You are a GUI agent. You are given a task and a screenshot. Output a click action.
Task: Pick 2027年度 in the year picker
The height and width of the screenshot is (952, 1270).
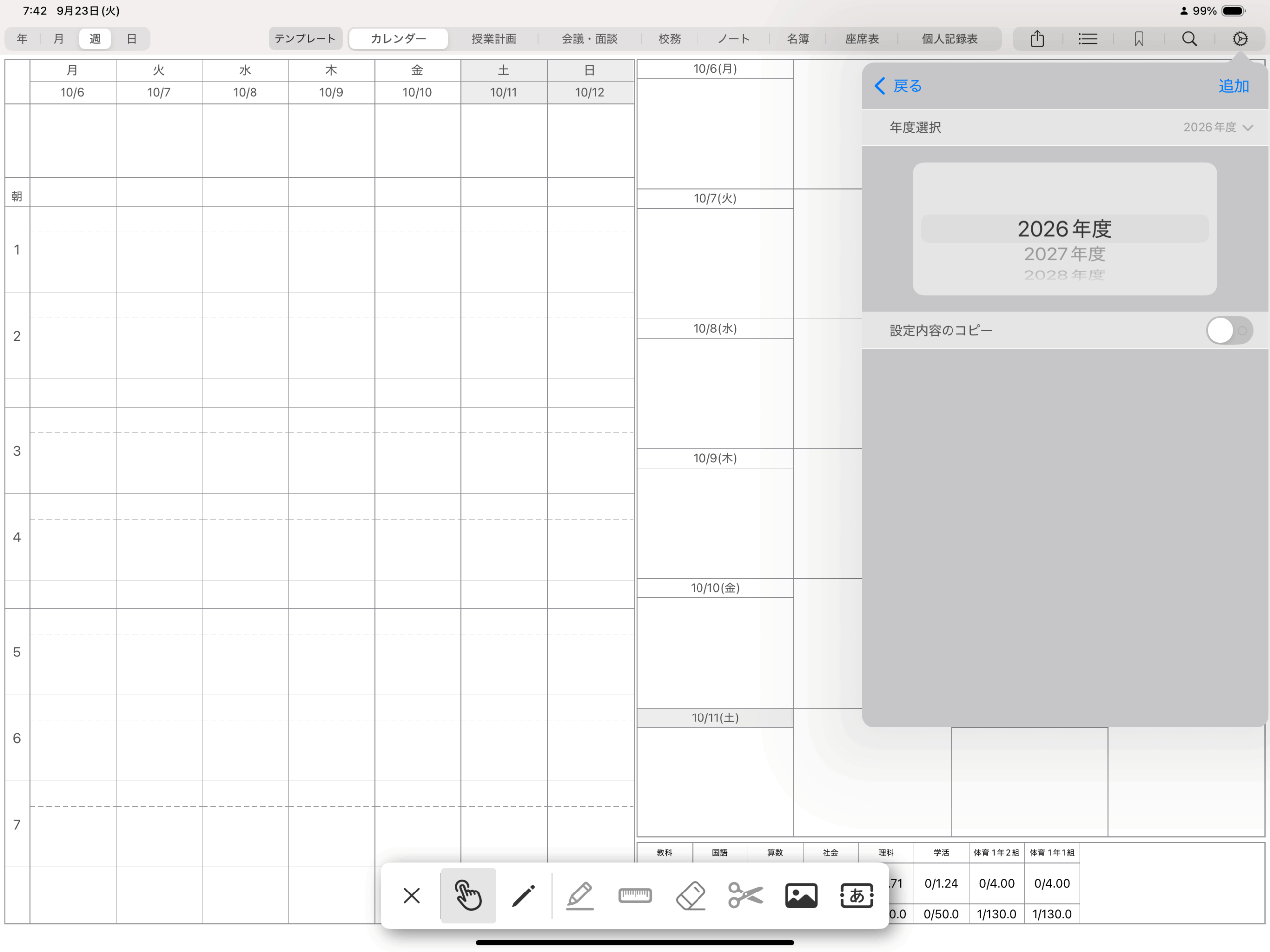point(1065,254)
